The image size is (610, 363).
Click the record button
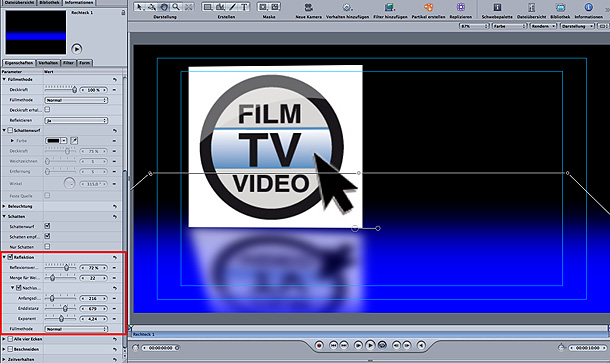[x=319, y=345]
